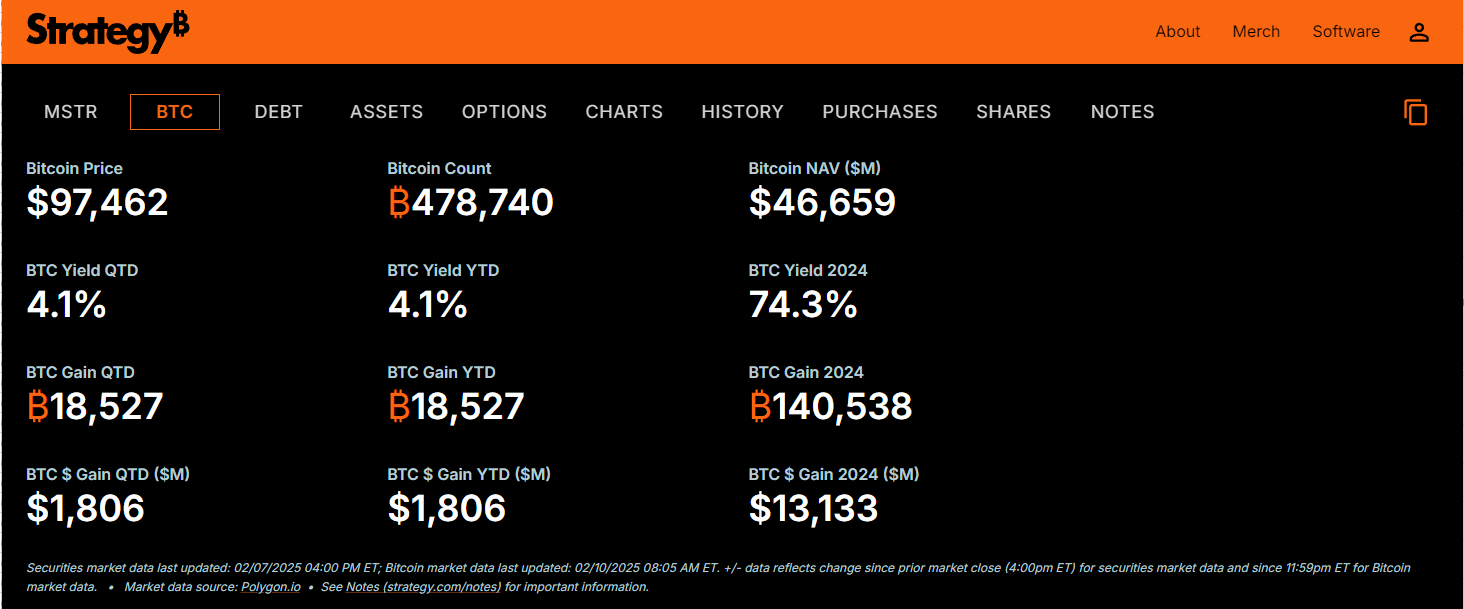Click the Bitcoin Count label
The width and height of the screenshot is (1464, 609).
pyautogui.click(x=439, y=168)
